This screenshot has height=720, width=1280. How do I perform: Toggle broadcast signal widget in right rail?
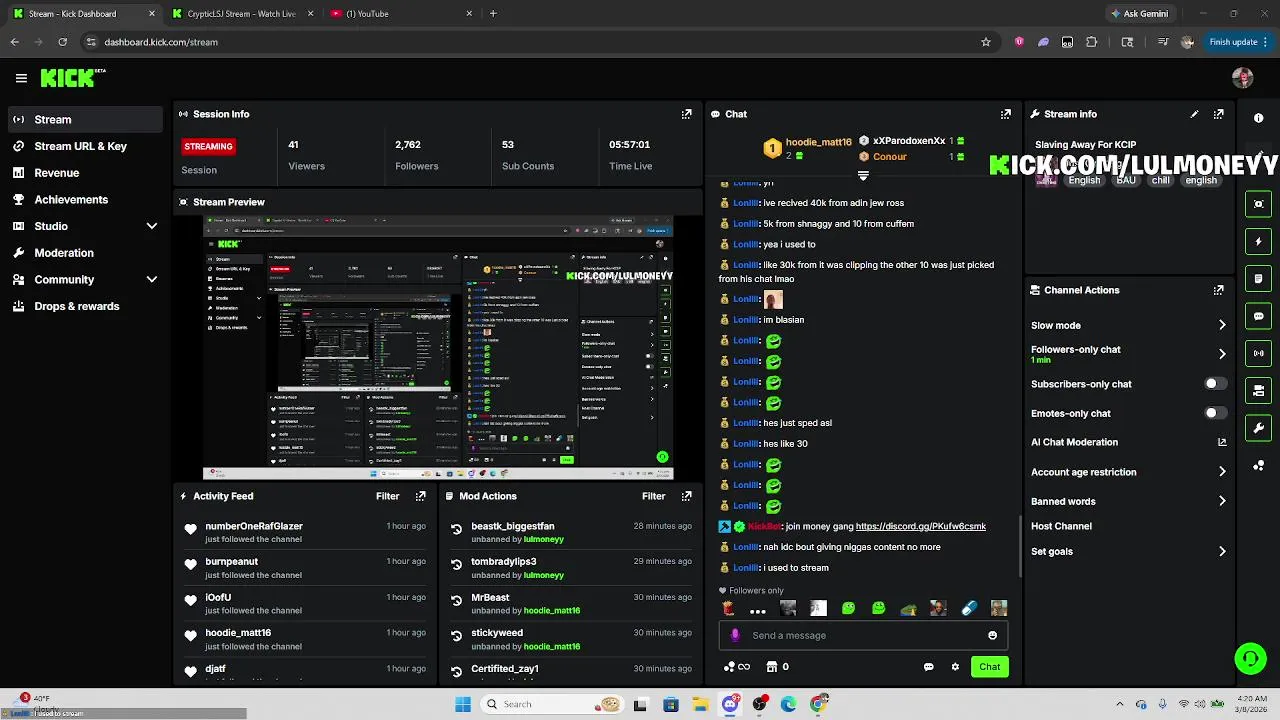click(x=1258, y=353)
